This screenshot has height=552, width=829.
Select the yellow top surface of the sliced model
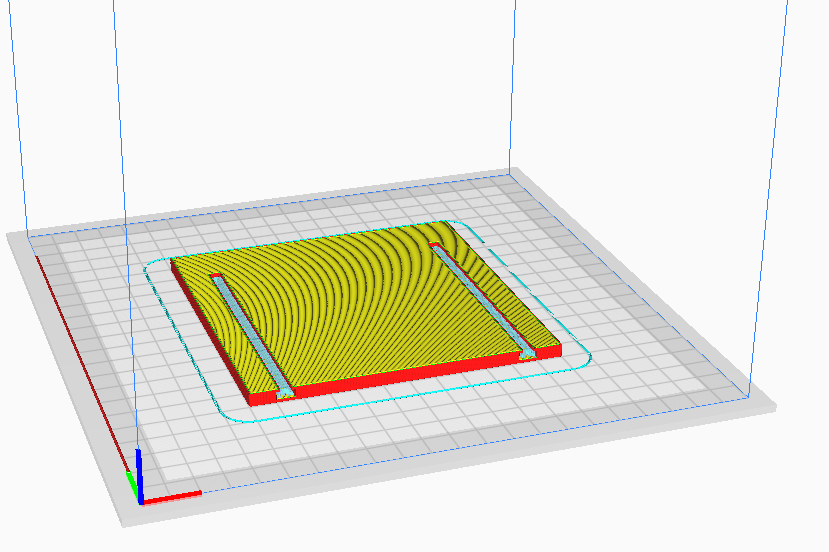[x=365, y=307]
